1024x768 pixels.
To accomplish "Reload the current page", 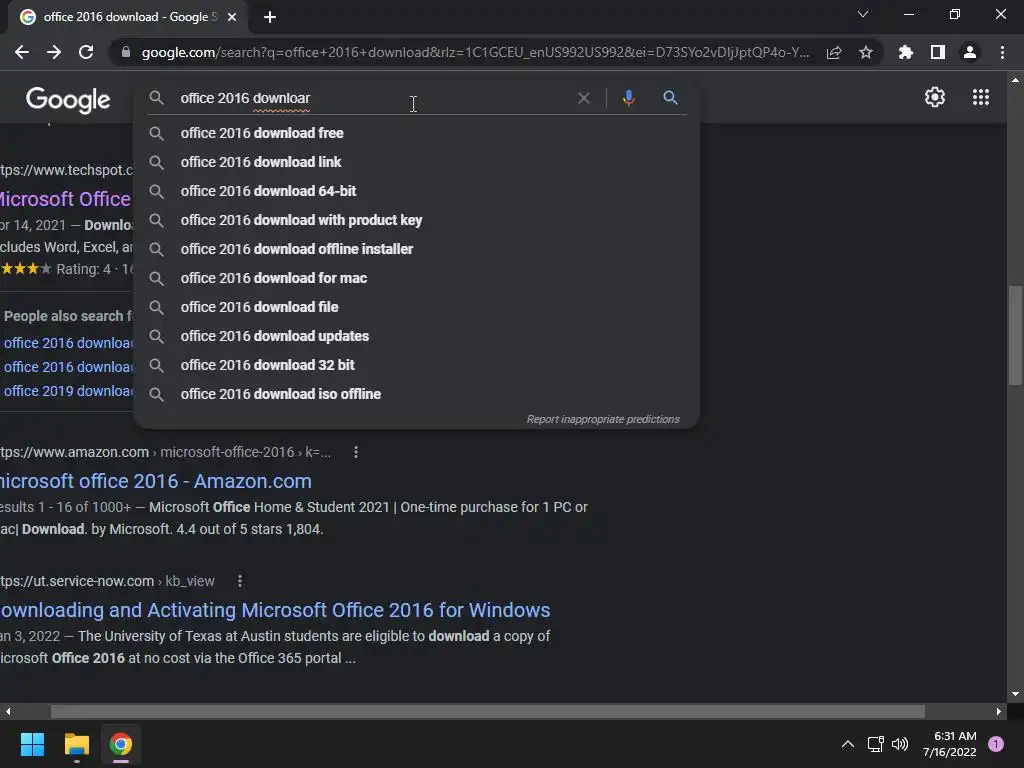I will [x=86, y=52].
